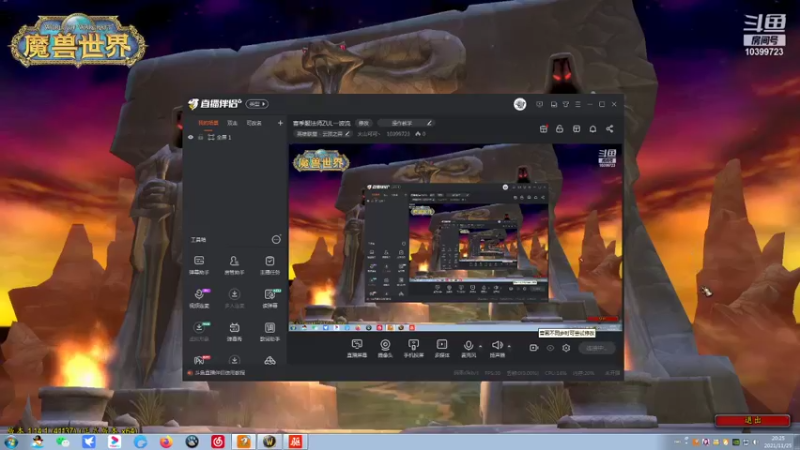Click the taskbar clock
This screenshot has width=800, height=450.
[778, 442]
